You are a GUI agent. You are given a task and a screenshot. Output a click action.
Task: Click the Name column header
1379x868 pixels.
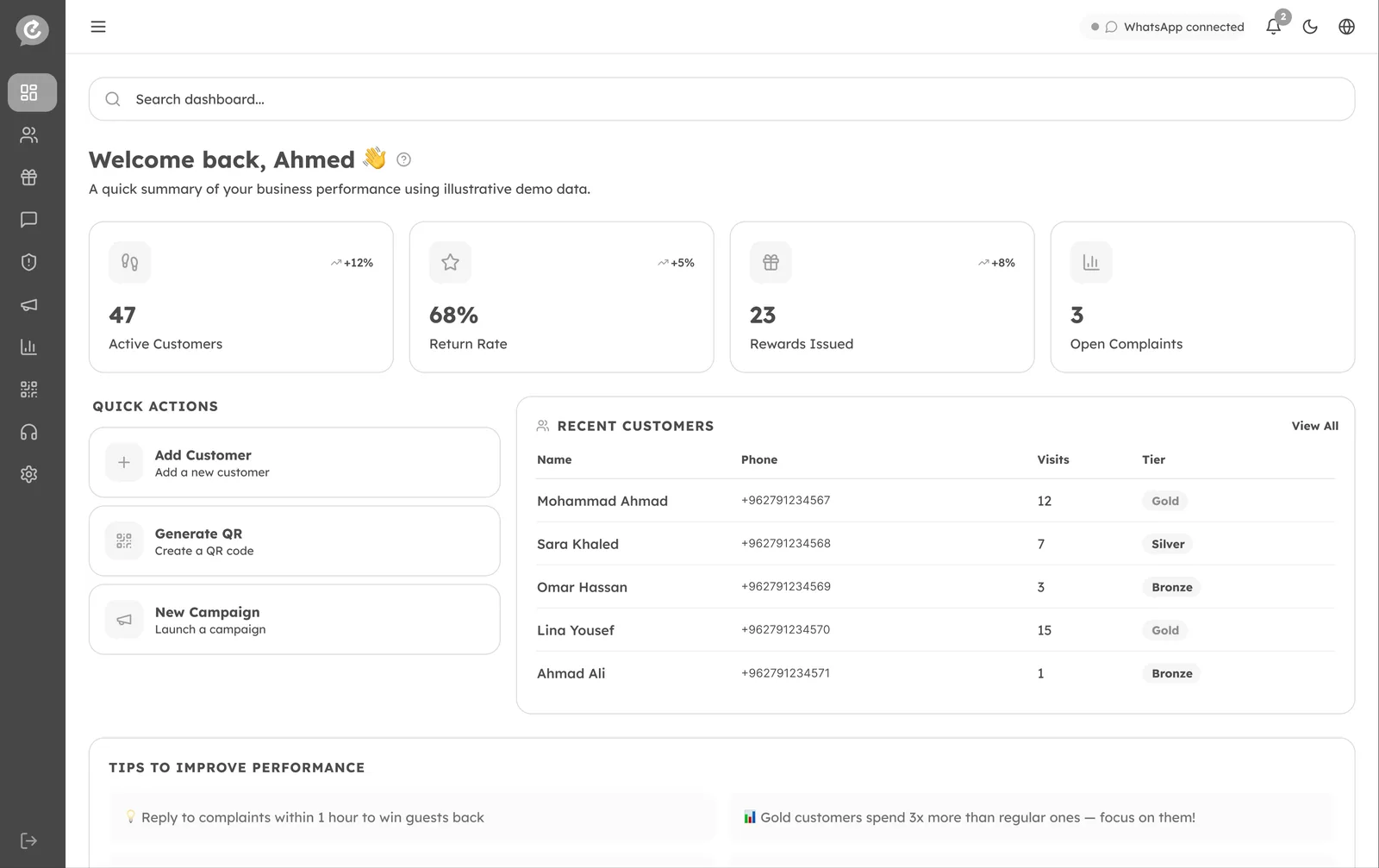[x=554, y=459]
